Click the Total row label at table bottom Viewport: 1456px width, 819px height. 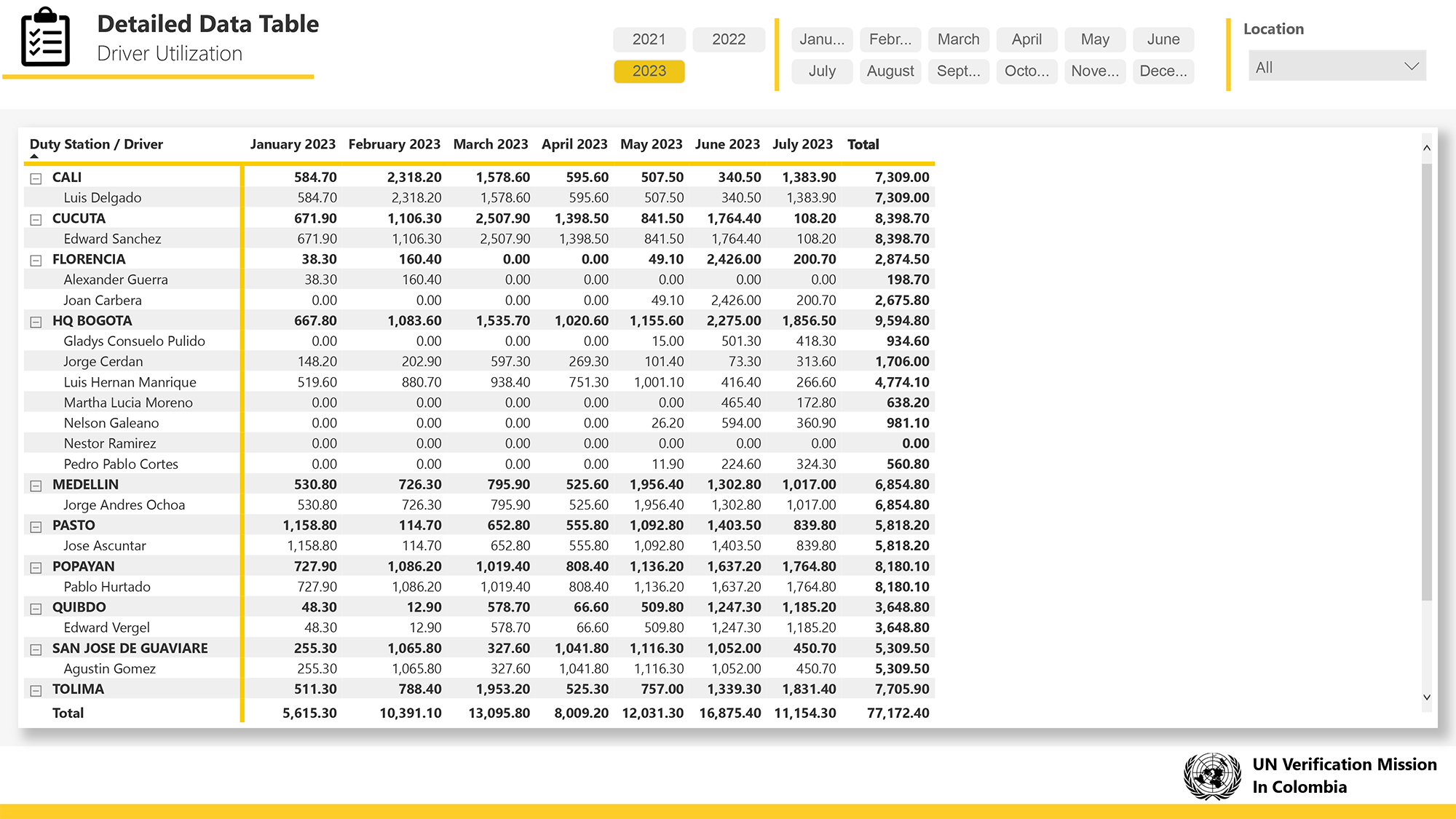(68, 713)
